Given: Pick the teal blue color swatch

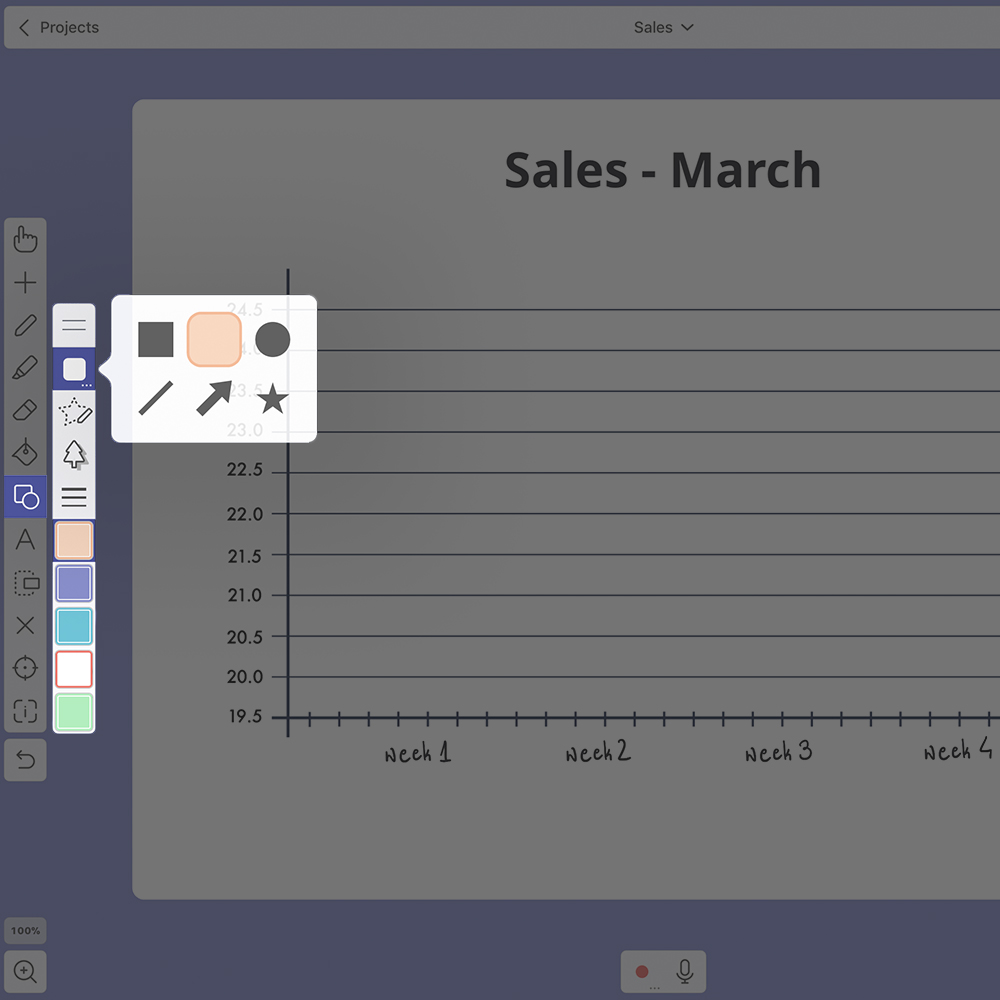Looking at the screenshot, I should click(74, 626).
